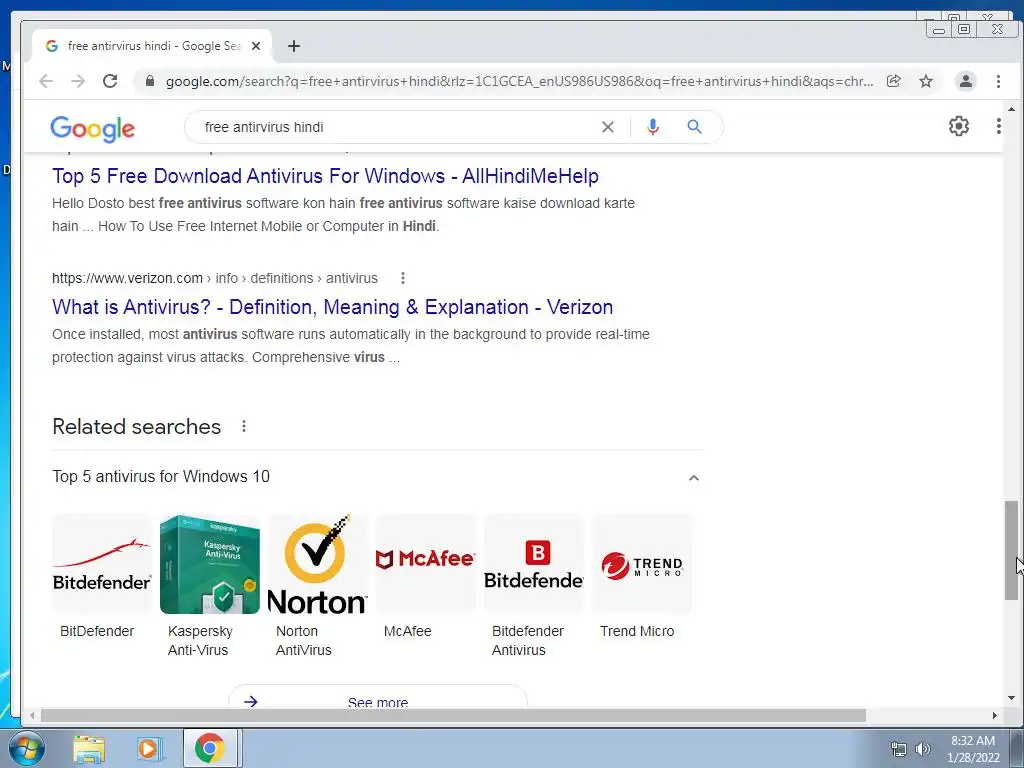
Task: Bookmark this page with the star icon
Action: pyautogui.click(x=926, y=81)
